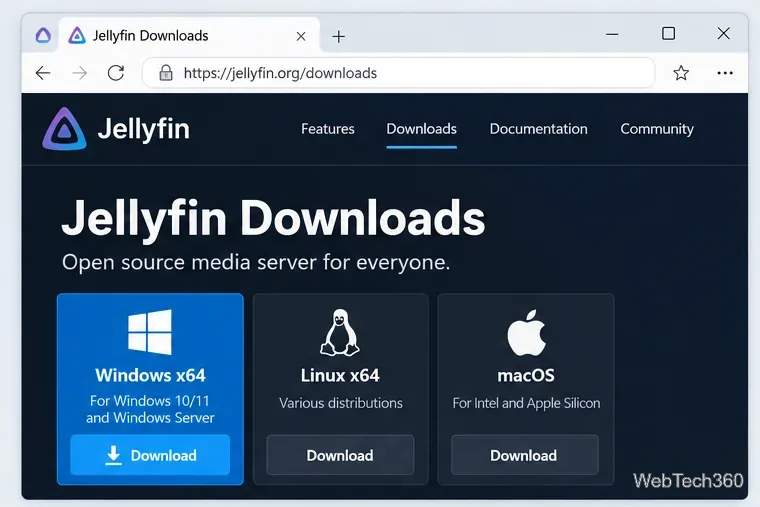Click the profile icon left of the tab
This screenshot has width=760, height=507.
[x=43, y=35]
